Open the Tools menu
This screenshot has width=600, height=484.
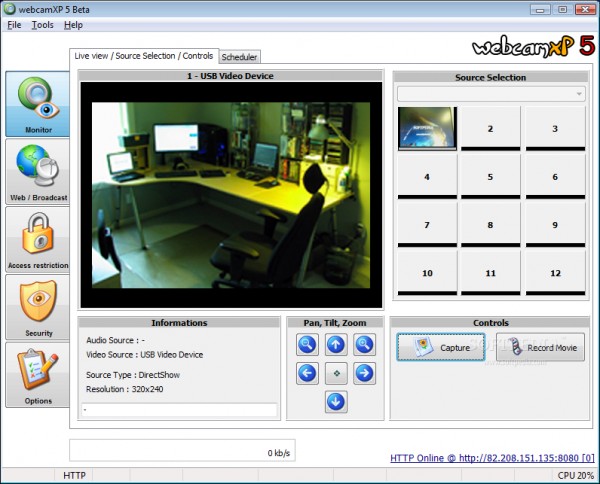(42, 25)
